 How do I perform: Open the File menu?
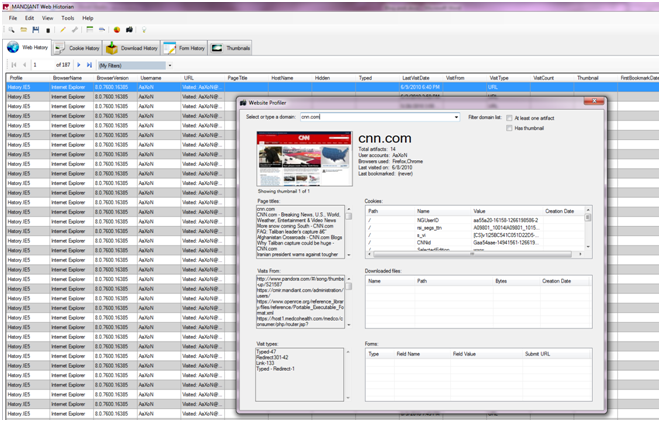point(13,18)
